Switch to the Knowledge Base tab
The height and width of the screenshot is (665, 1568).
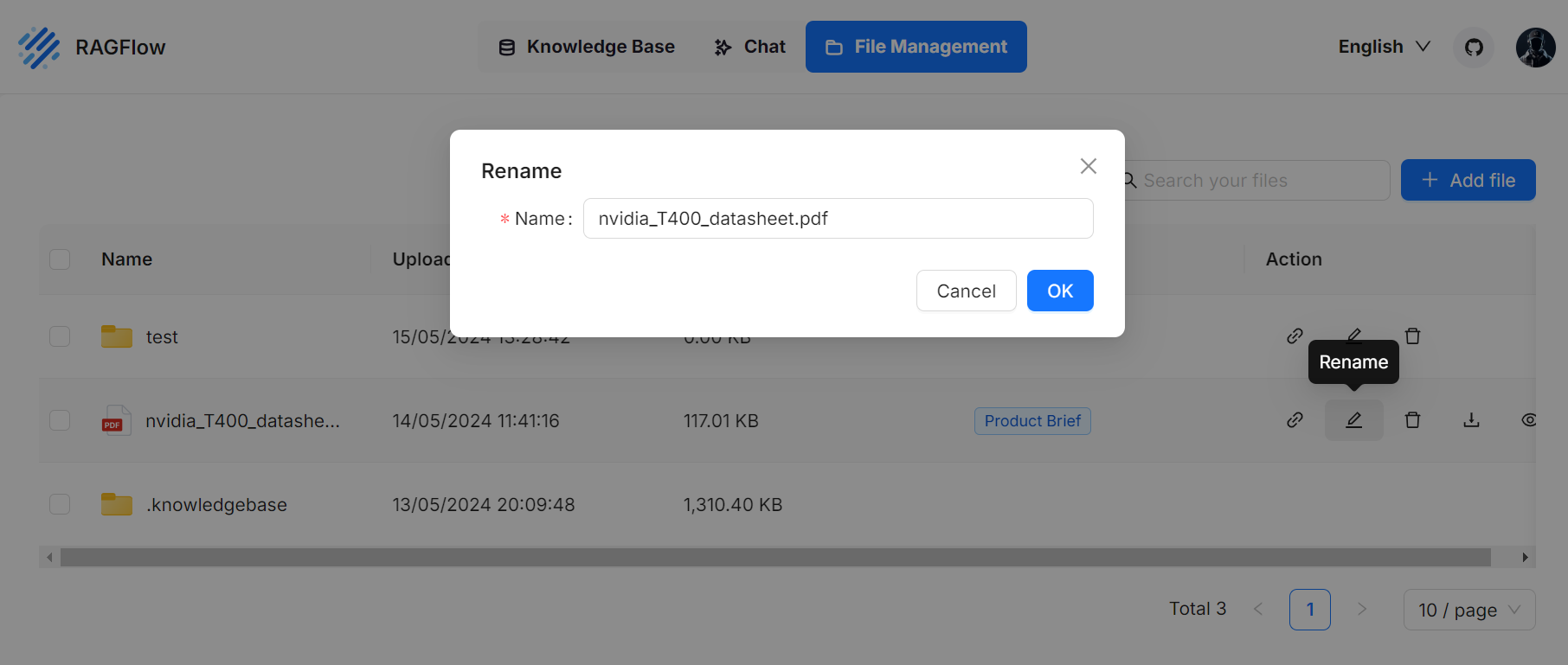[587, 47]
